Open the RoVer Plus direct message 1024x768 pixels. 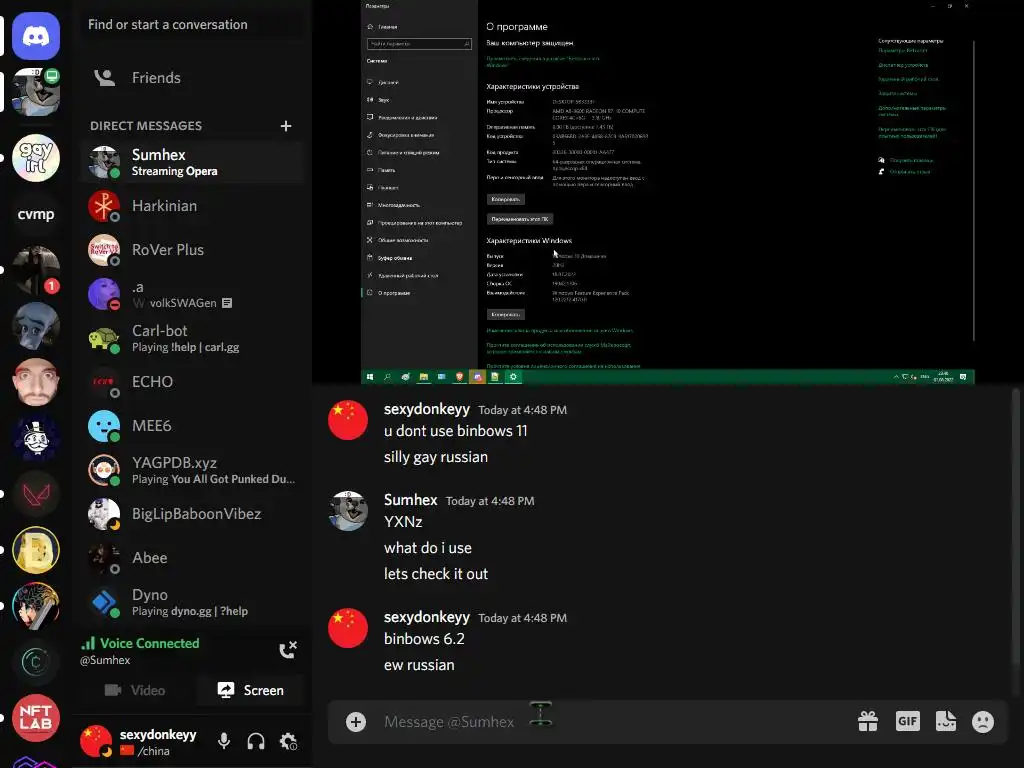(x=192, y=250)
